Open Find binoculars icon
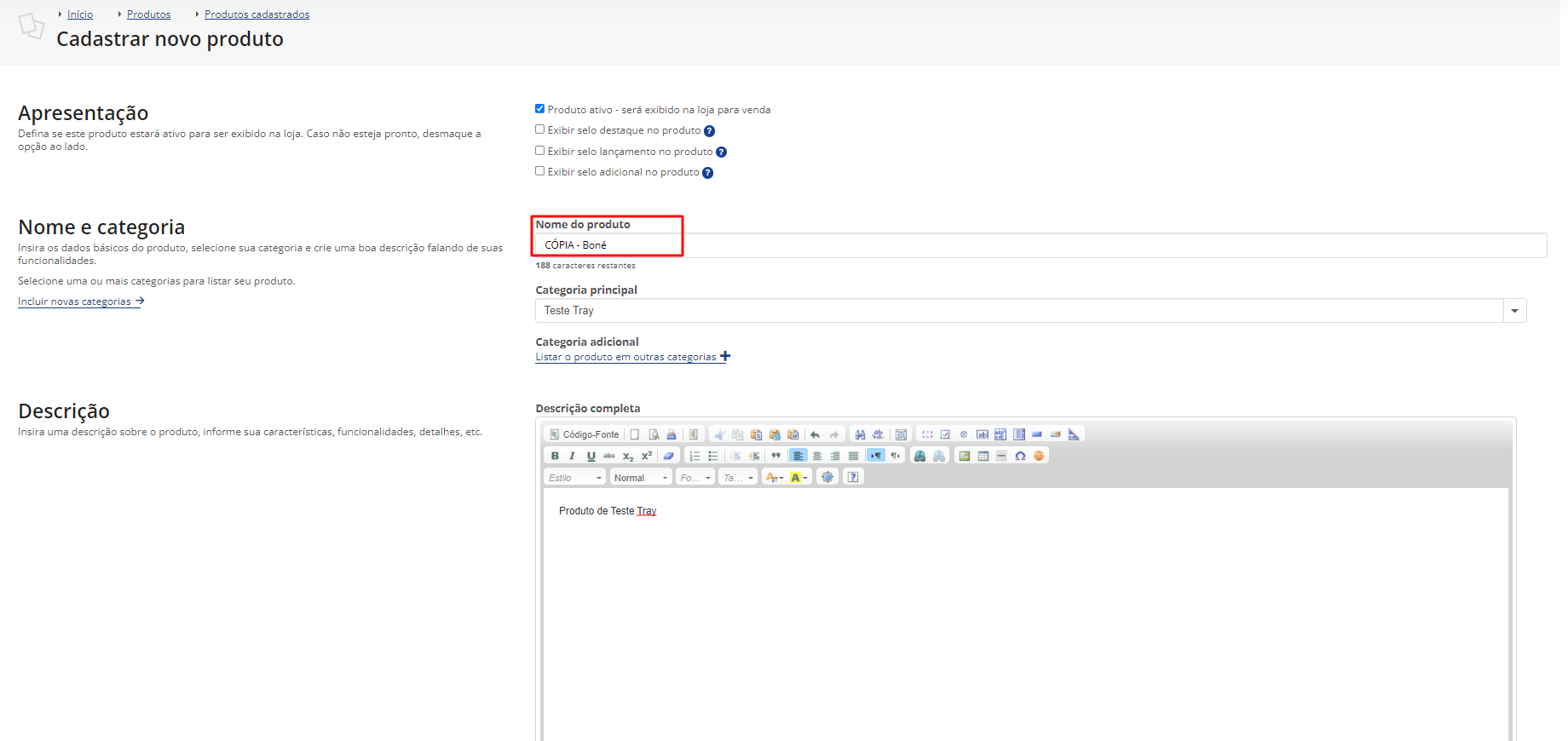The width and height of the screenshot is (1568, 741). 860,434
